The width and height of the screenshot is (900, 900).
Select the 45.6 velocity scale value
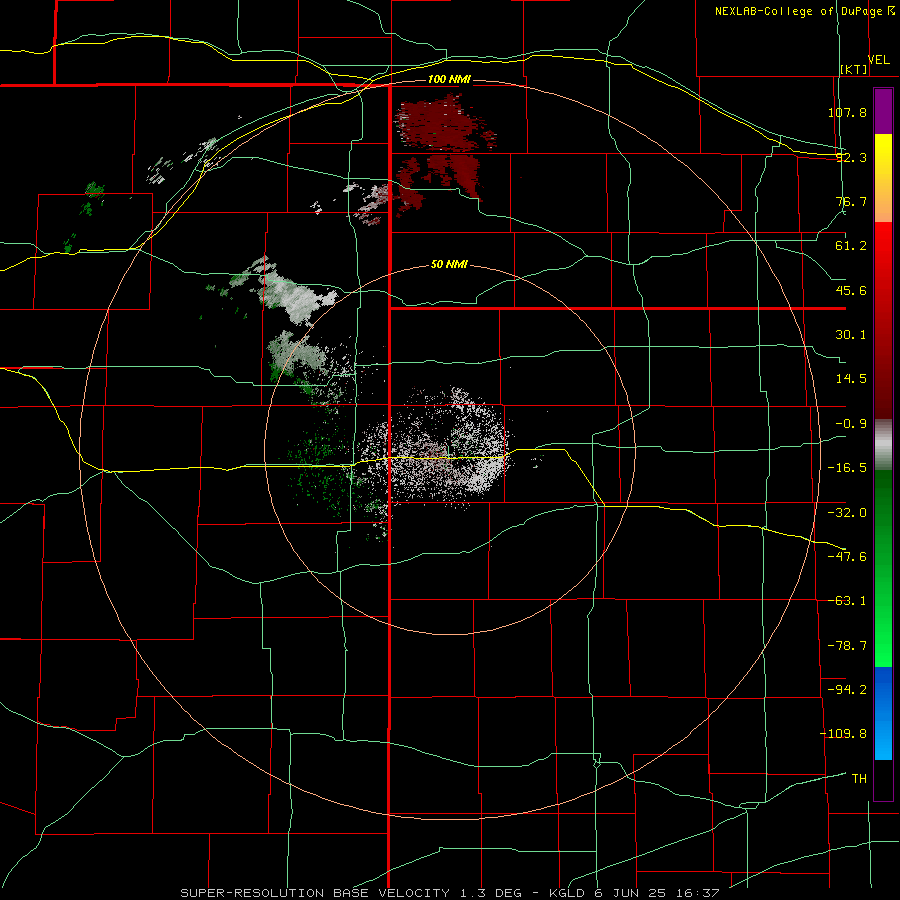pyautogui.click(x=851, y=290)
